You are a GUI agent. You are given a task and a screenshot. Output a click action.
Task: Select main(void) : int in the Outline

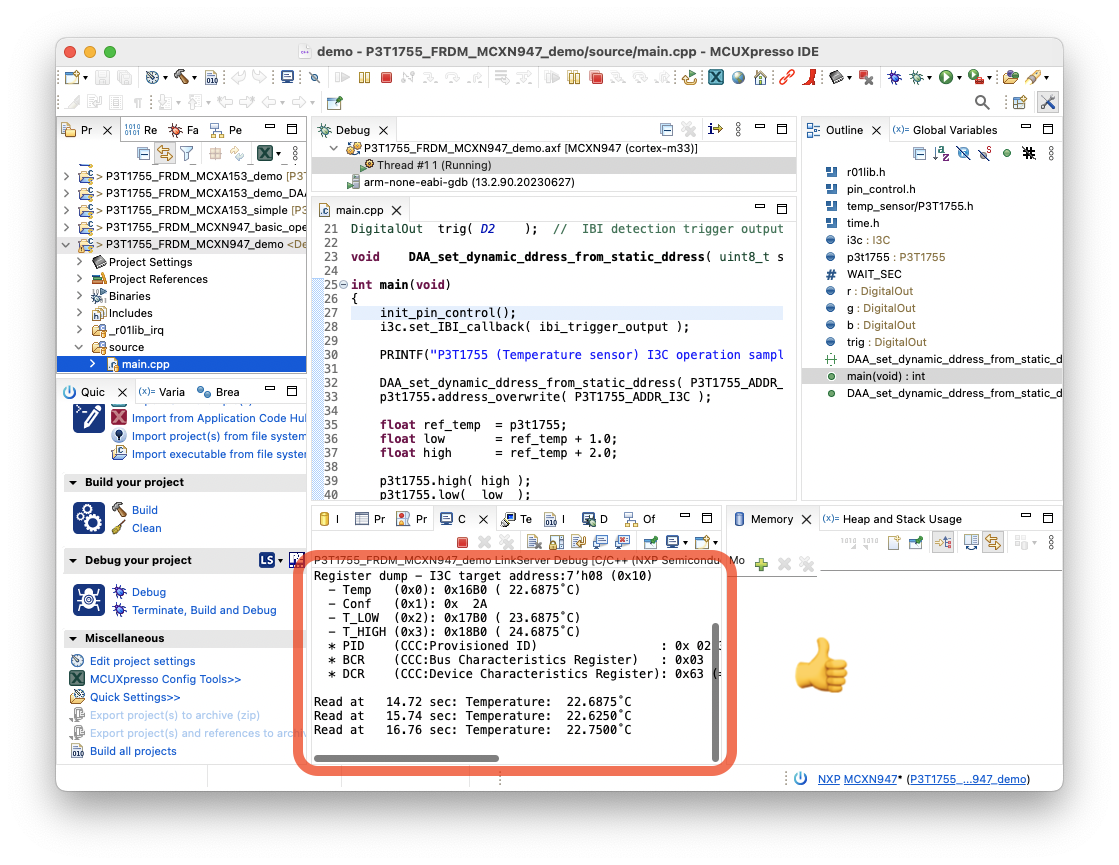tap(885, 376)
